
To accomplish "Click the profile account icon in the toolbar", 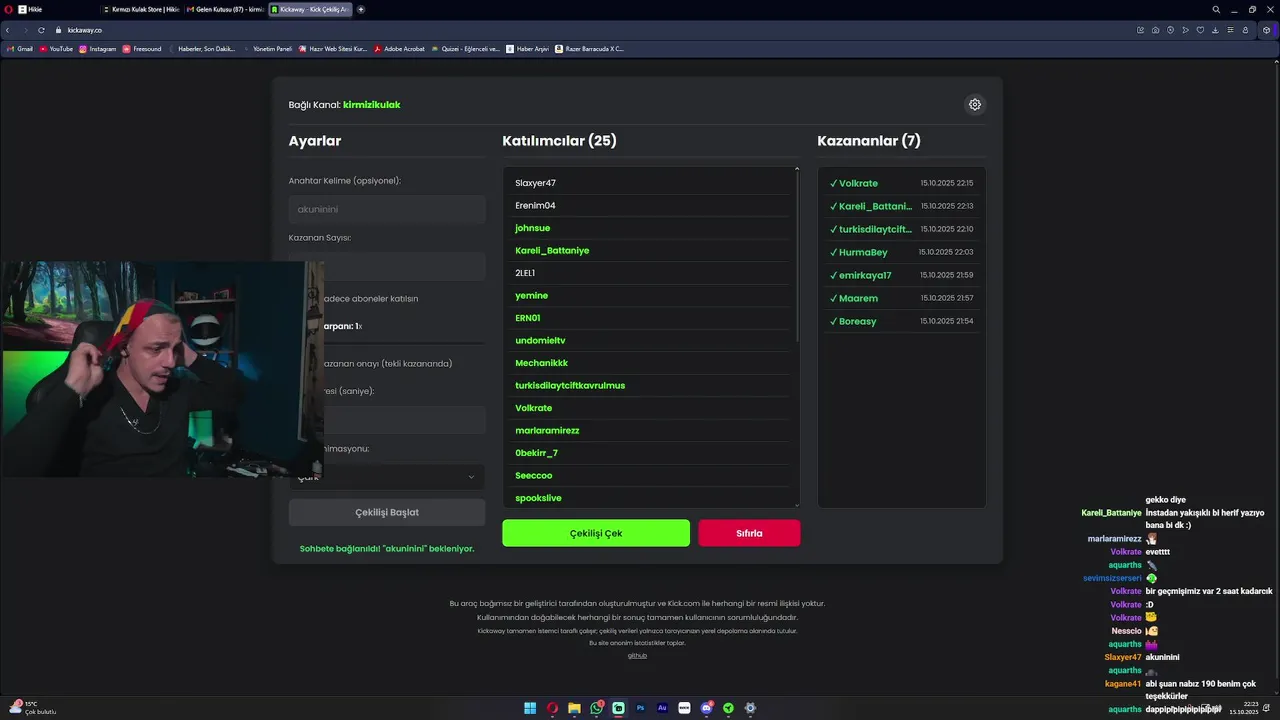I will [x=1245, y=30].
